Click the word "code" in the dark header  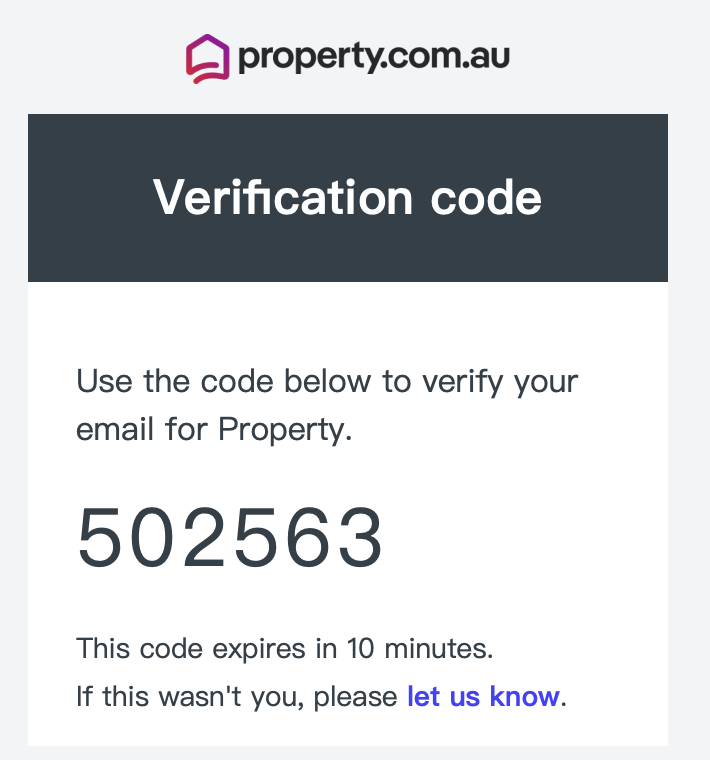click(486, 197)
